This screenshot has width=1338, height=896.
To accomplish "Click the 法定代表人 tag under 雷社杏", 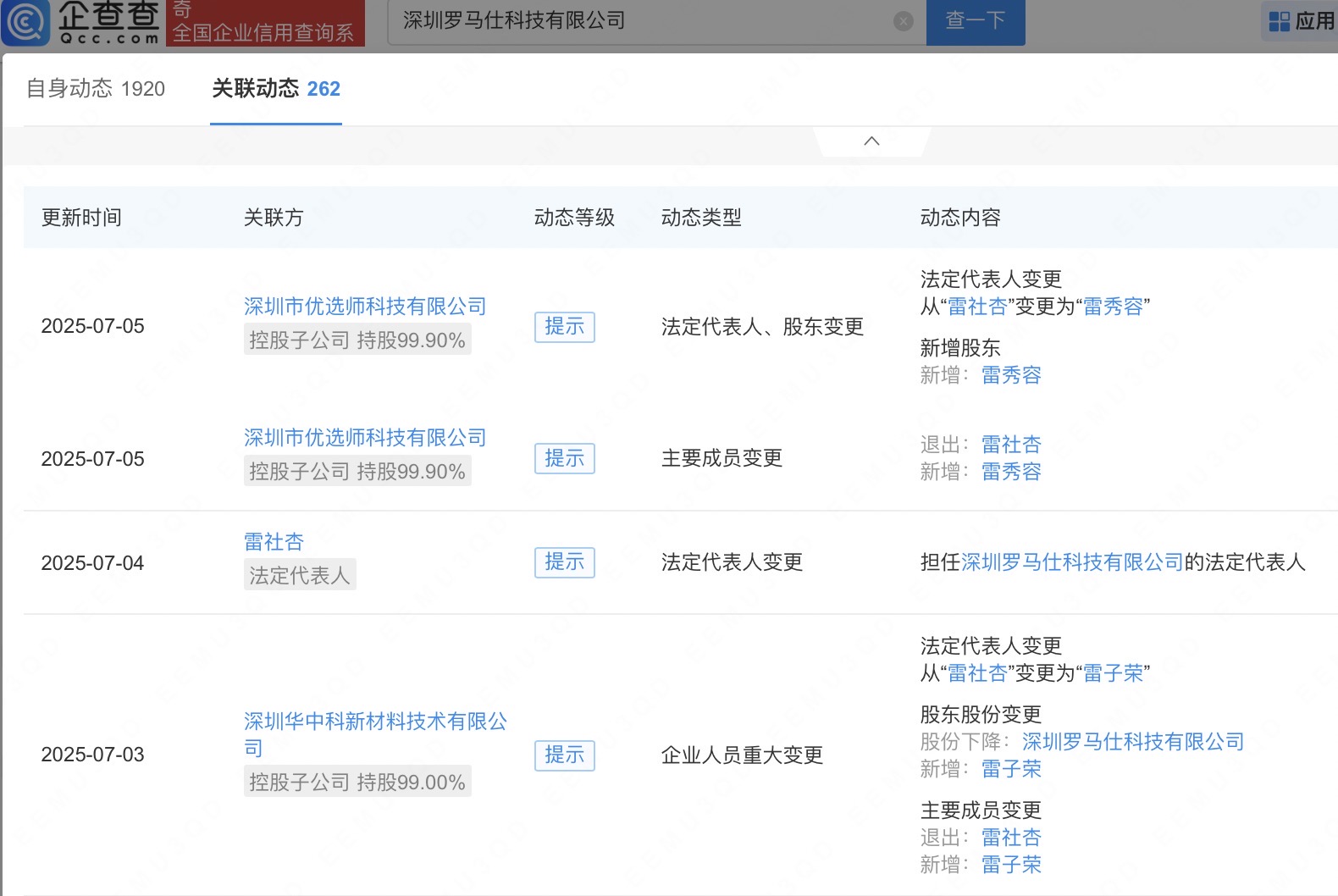I will [x=300, y=575].
